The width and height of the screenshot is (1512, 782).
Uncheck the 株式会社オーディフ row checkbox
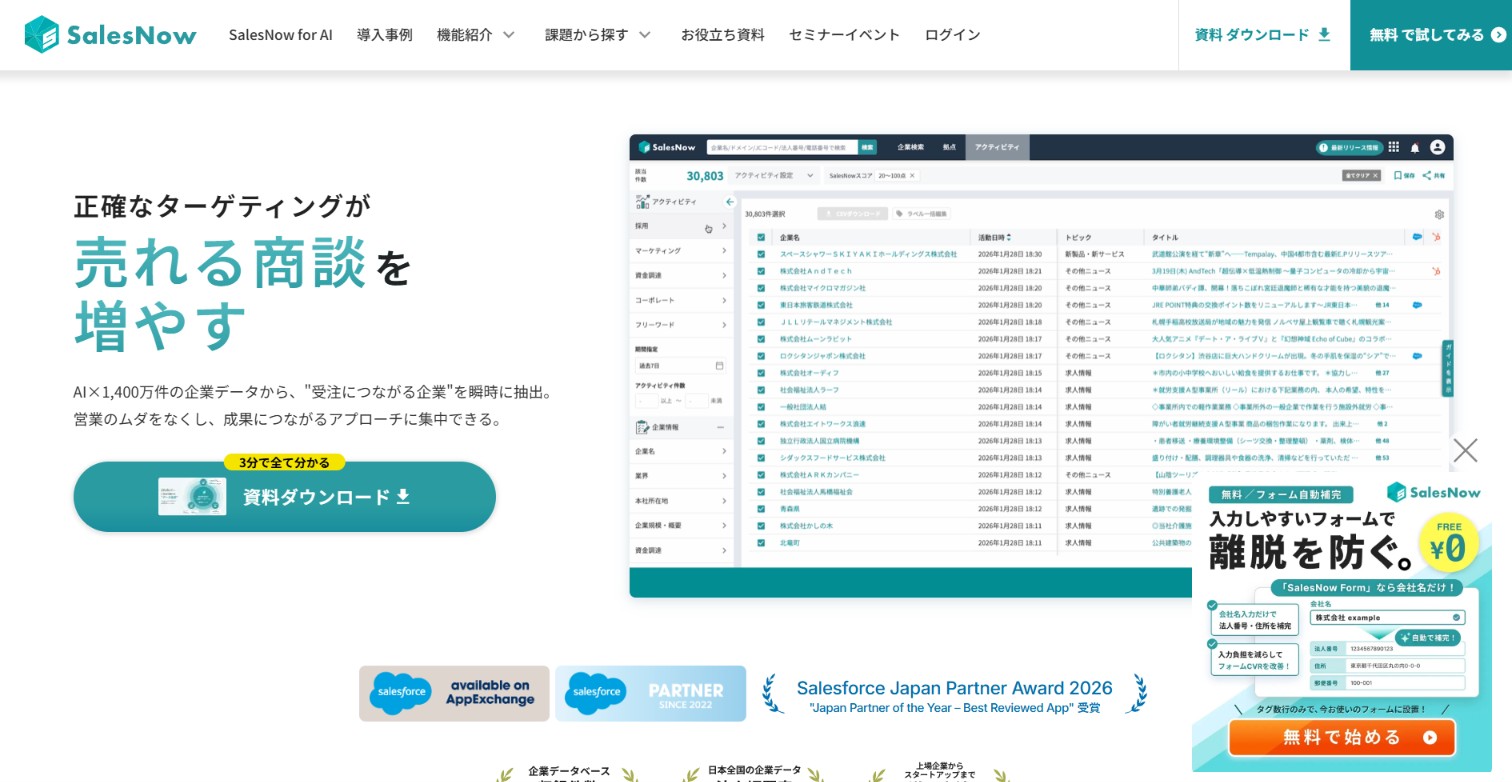pos(761,373)
